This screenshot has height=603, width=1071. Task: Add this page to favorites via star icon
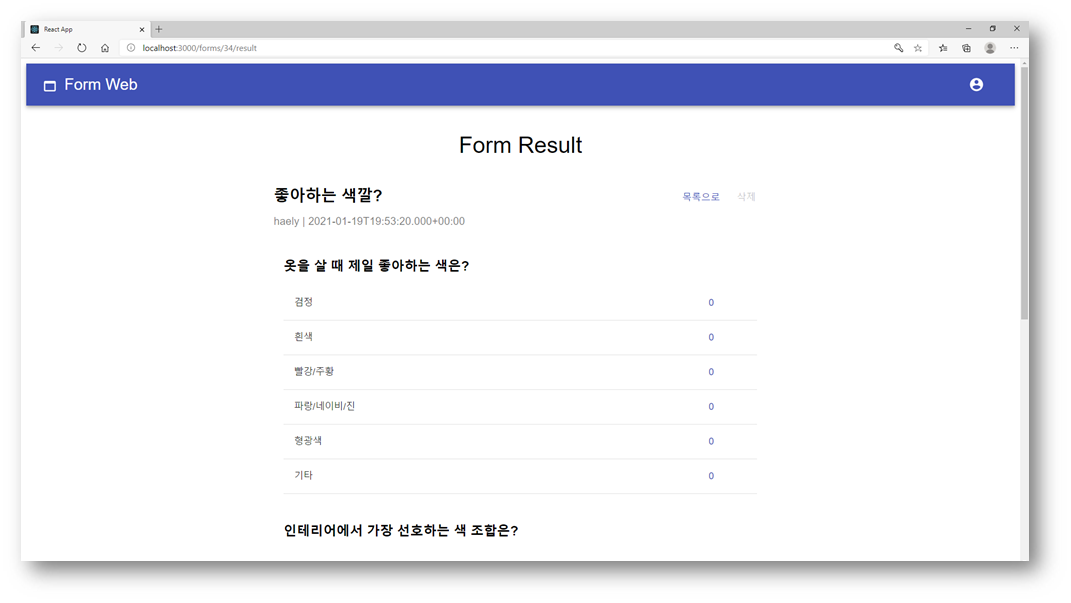coord(917,47)
